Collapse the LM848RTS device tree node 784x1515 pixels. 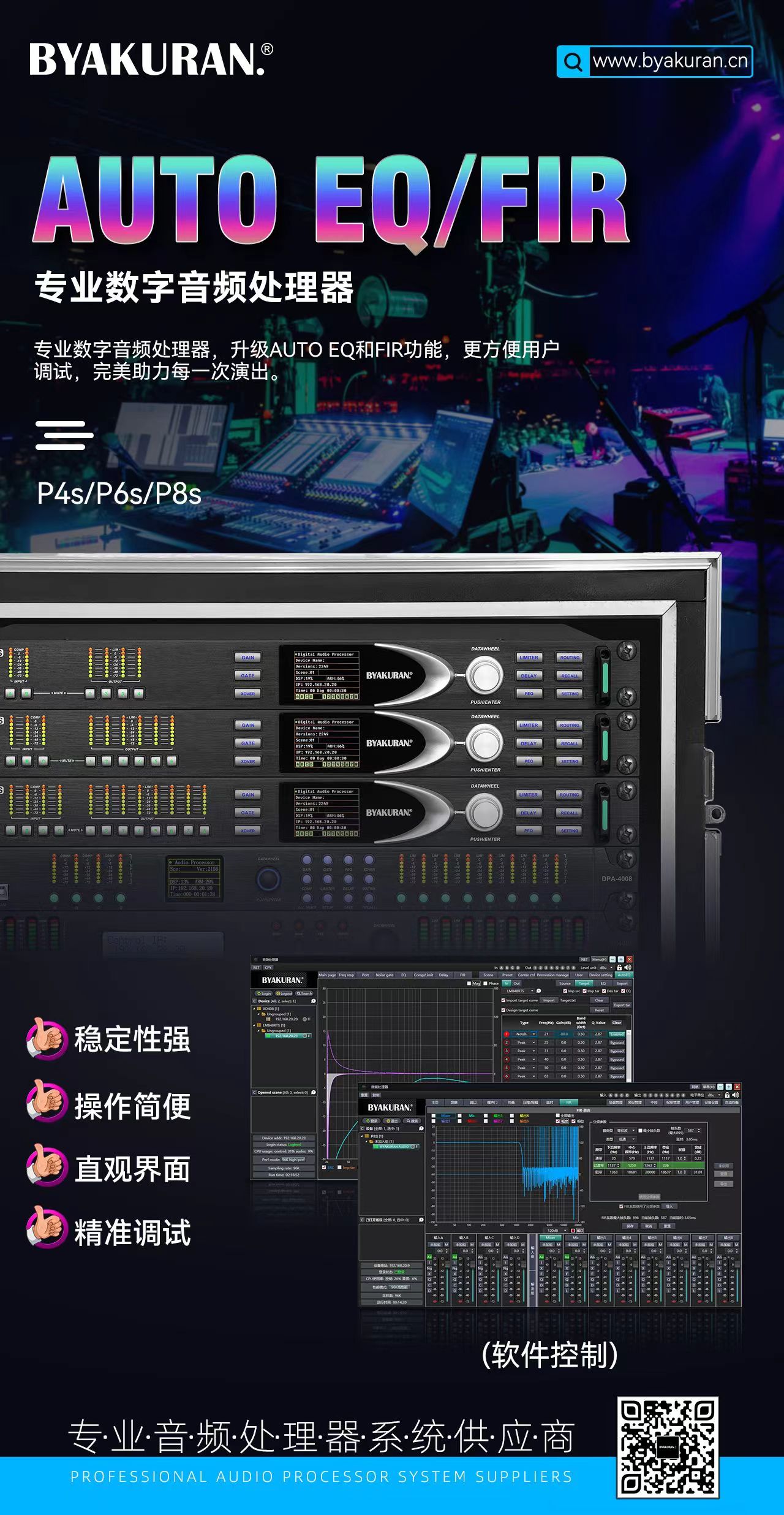[x=254, y=1025]
